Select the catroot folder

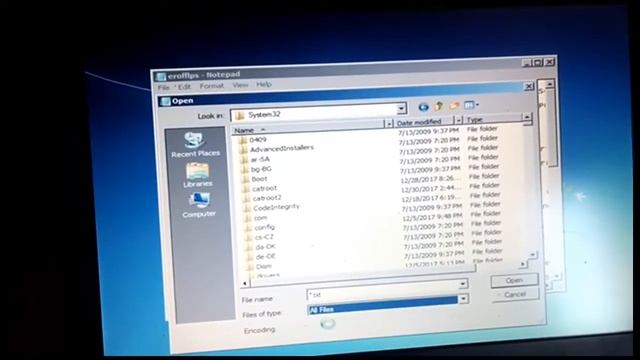[x=264, y=189]
